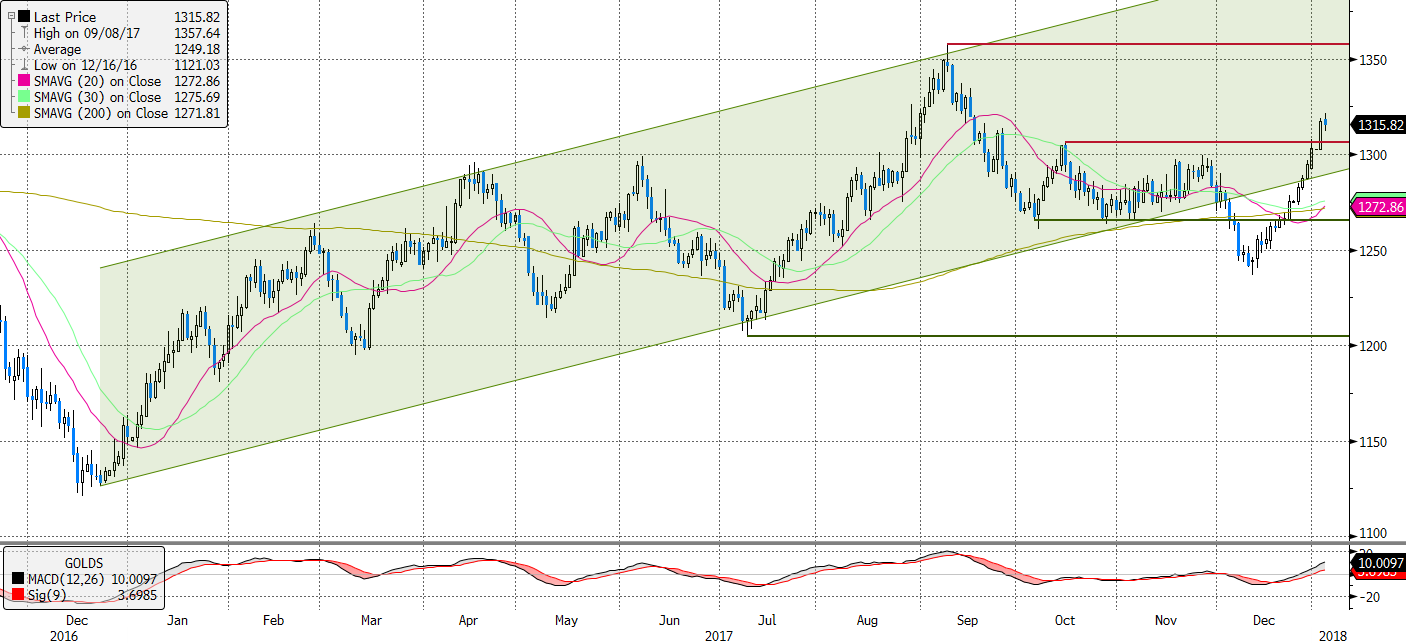
Task: Click the 'Feb' x-axis label
Action: (273, 620)
